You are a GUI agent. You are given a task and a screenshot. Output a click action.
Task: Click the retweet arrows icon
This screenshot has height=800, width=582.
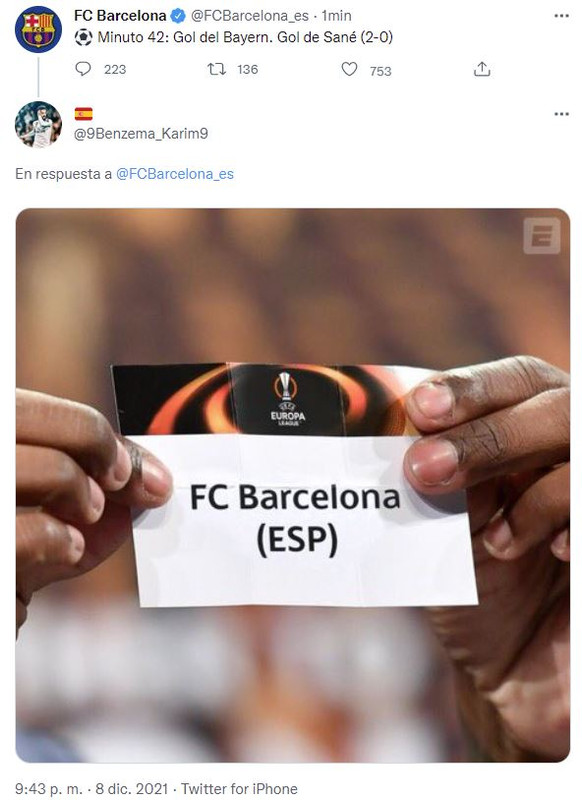pos(217,69)
